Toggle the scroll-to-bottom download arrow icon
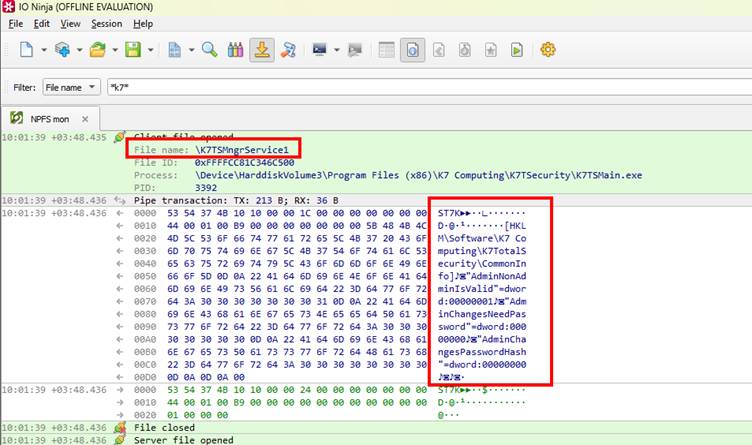Screen dimensions: 752x445 (262, 50)
